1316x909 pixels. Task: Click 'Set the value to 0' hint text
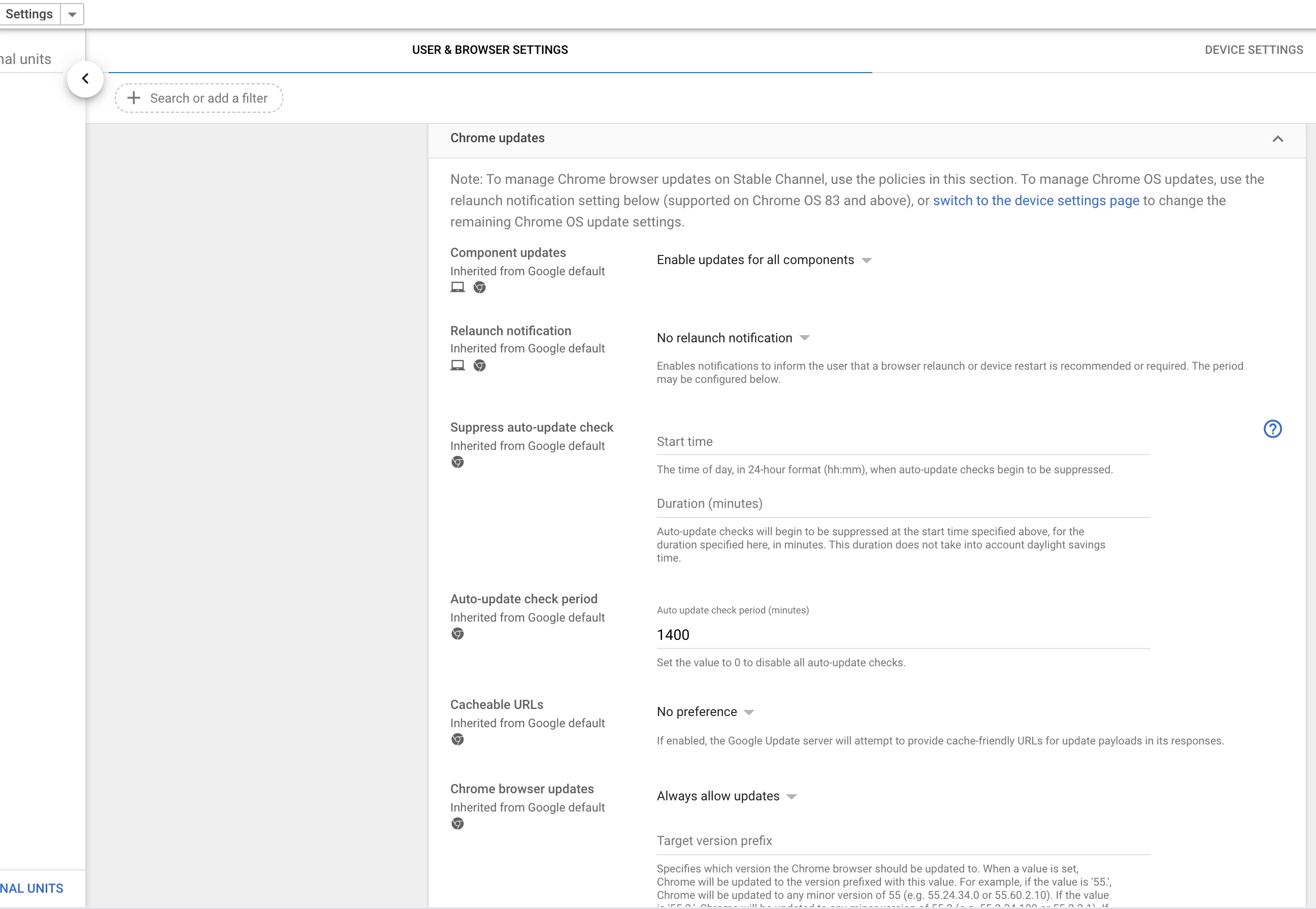(781, 662)
